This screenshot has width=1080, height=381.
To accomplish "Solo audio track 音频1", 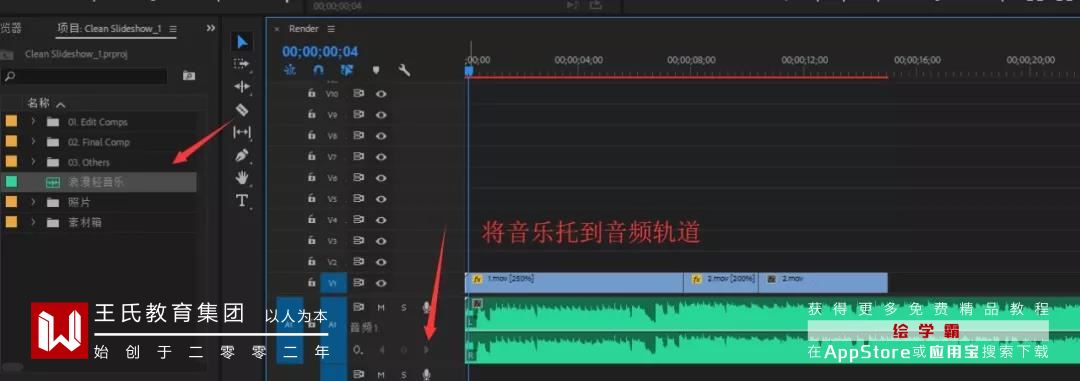I will pos(404,307).
